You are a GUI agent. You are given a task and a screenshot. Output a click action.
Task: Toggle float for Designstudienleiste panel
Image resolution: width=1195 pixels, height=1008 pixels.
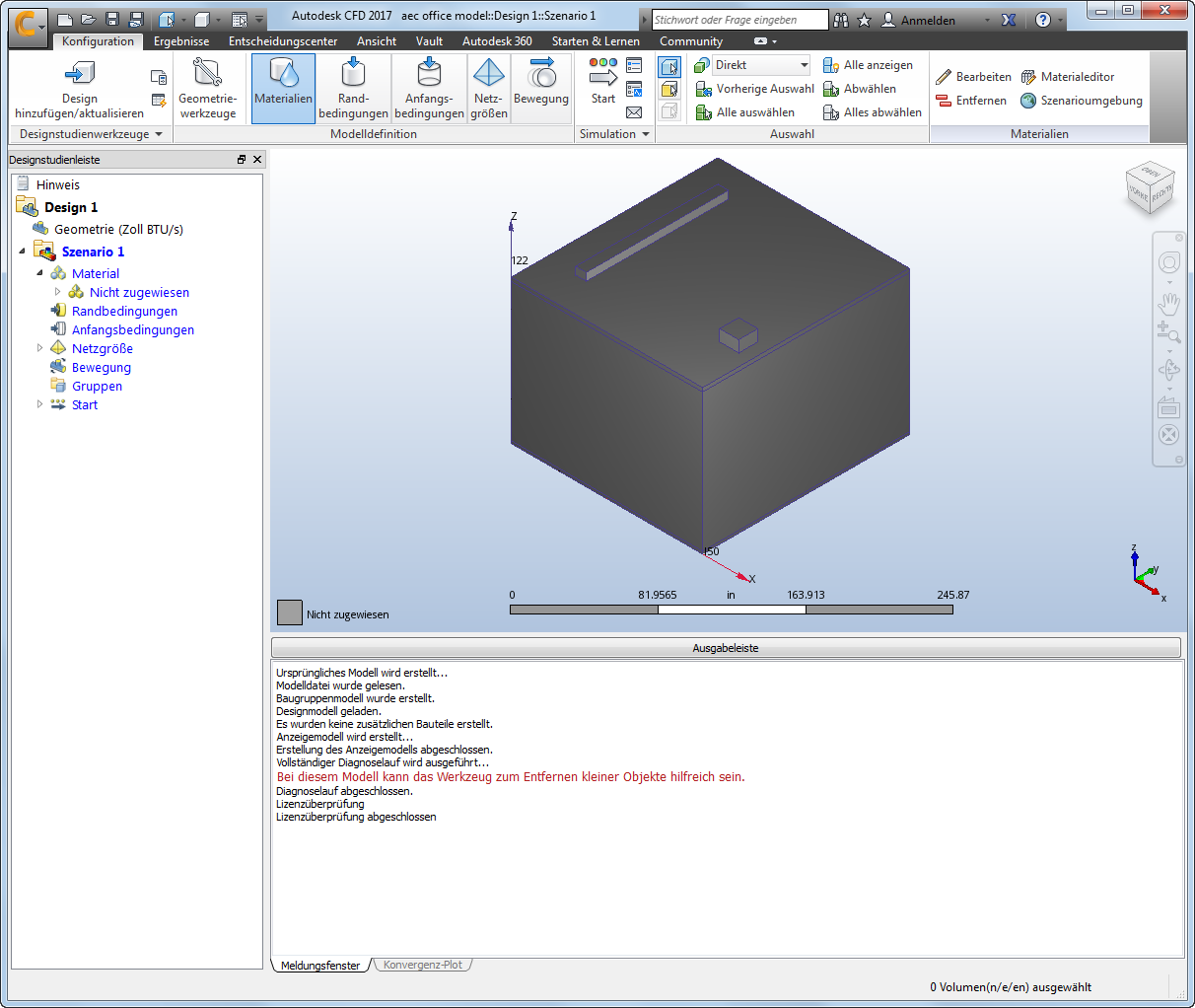[242, 160]
